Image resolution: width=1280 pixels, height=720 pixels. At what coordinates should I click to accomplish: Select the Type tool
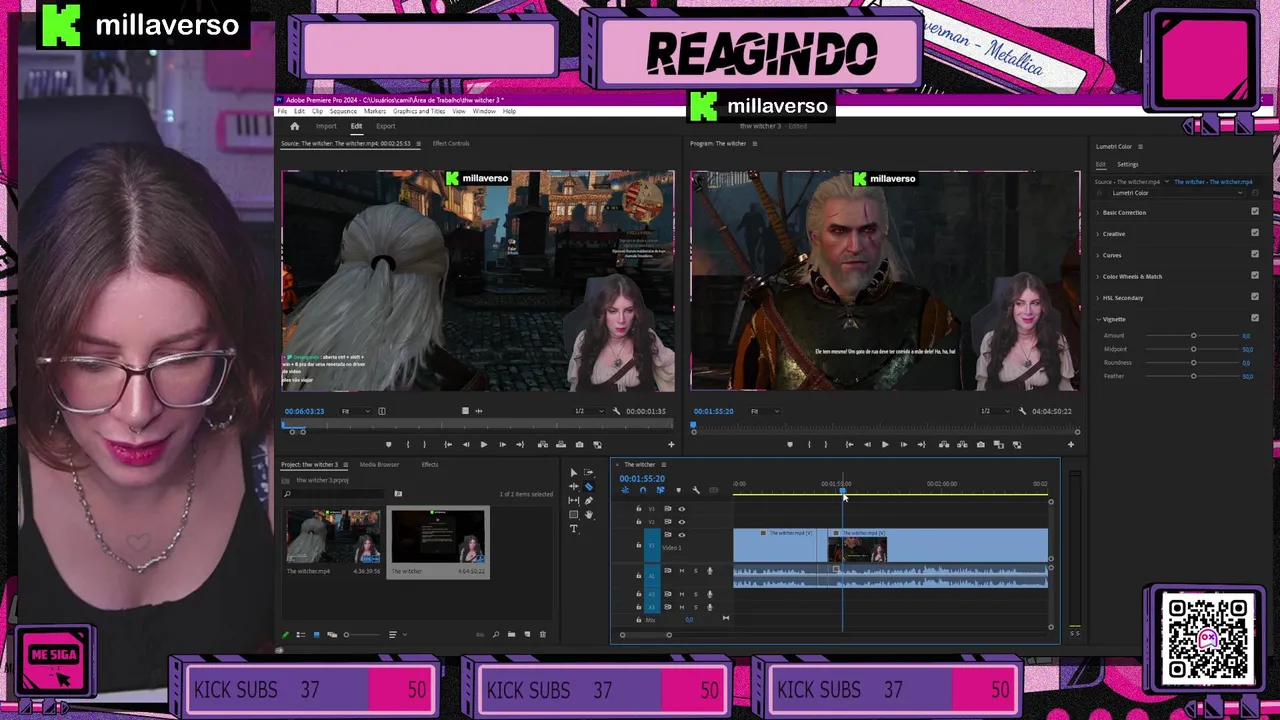pos(574,528)
